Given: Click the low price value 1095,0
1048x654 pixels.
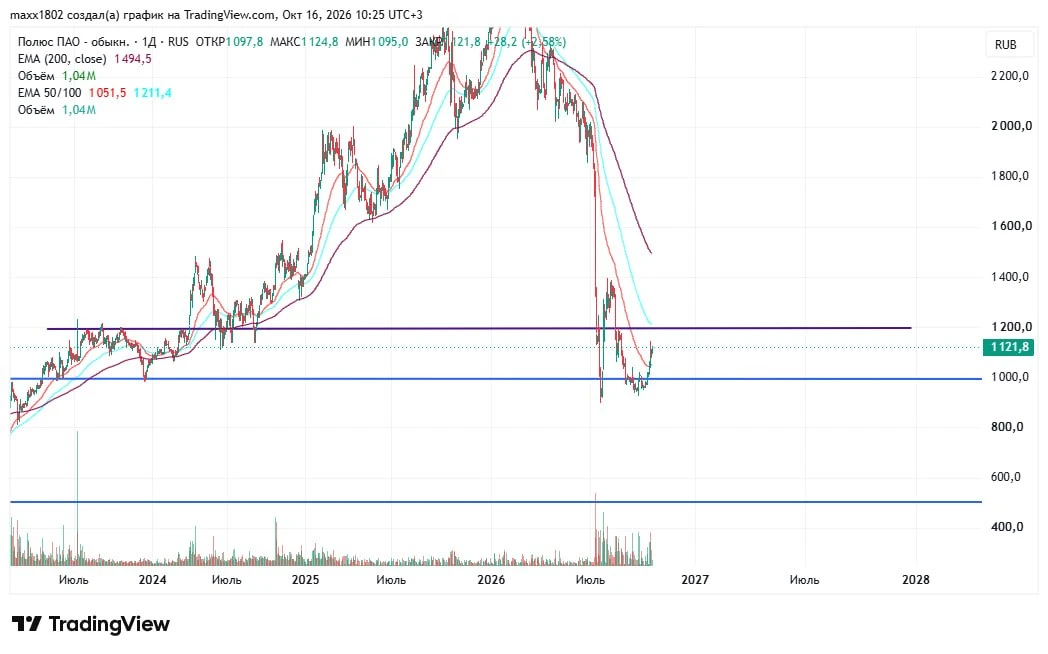Looking at the screenshot, I should click(x=389, y=42).
